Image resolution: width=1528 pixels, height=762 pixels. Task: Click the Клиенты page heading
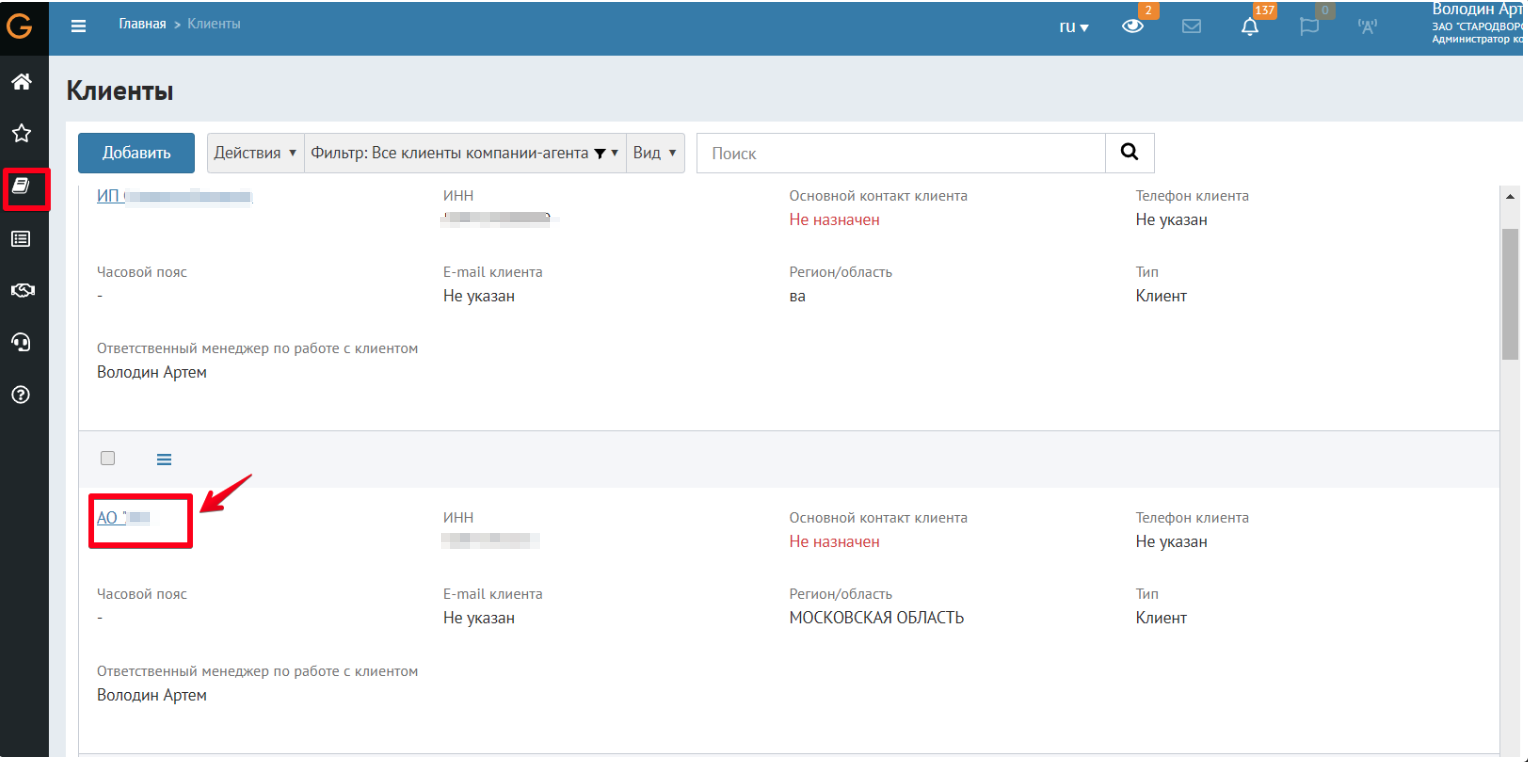(x=120, y=92)
